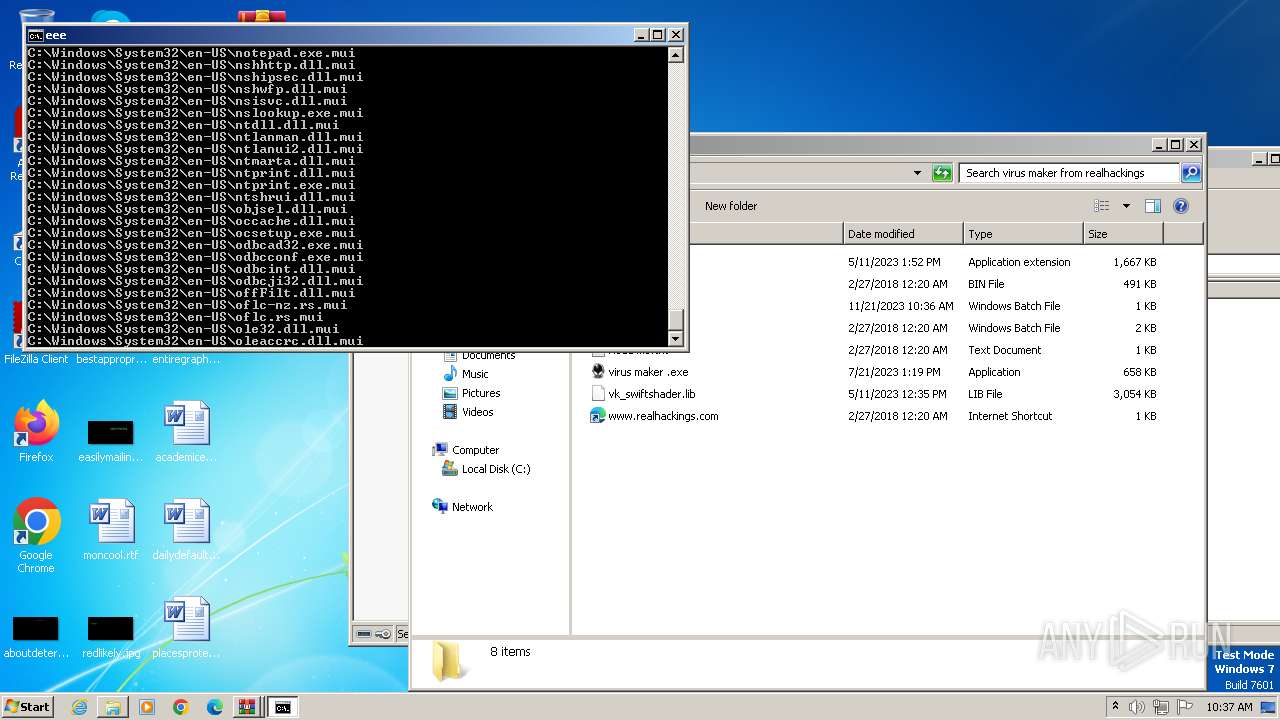Launch Microsoft Edge from the taskbar
This screenshot has width=1280, height=720.
[215, 707]
